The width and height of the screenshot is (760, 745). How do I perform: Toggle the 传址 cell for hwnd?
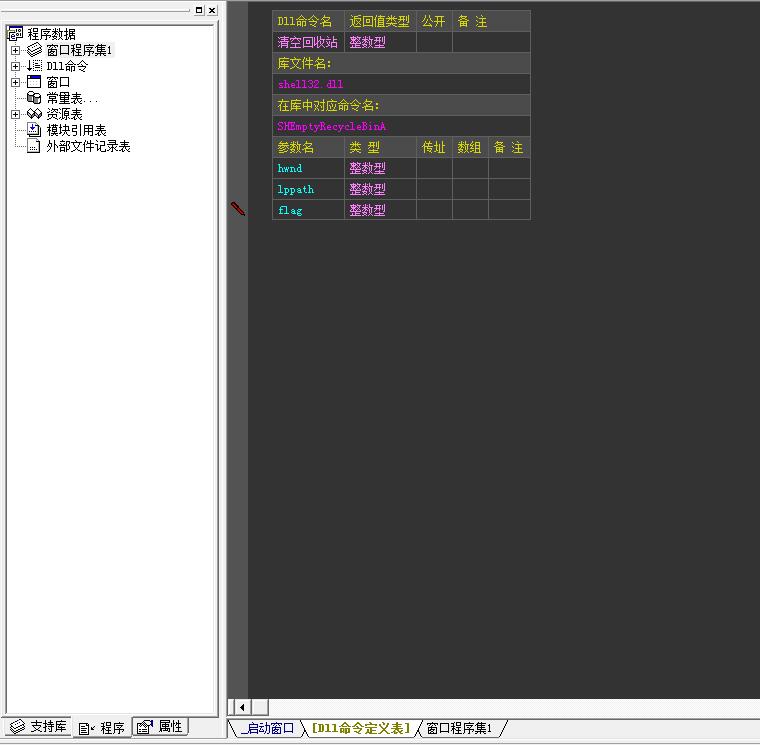tap(434, 169)
